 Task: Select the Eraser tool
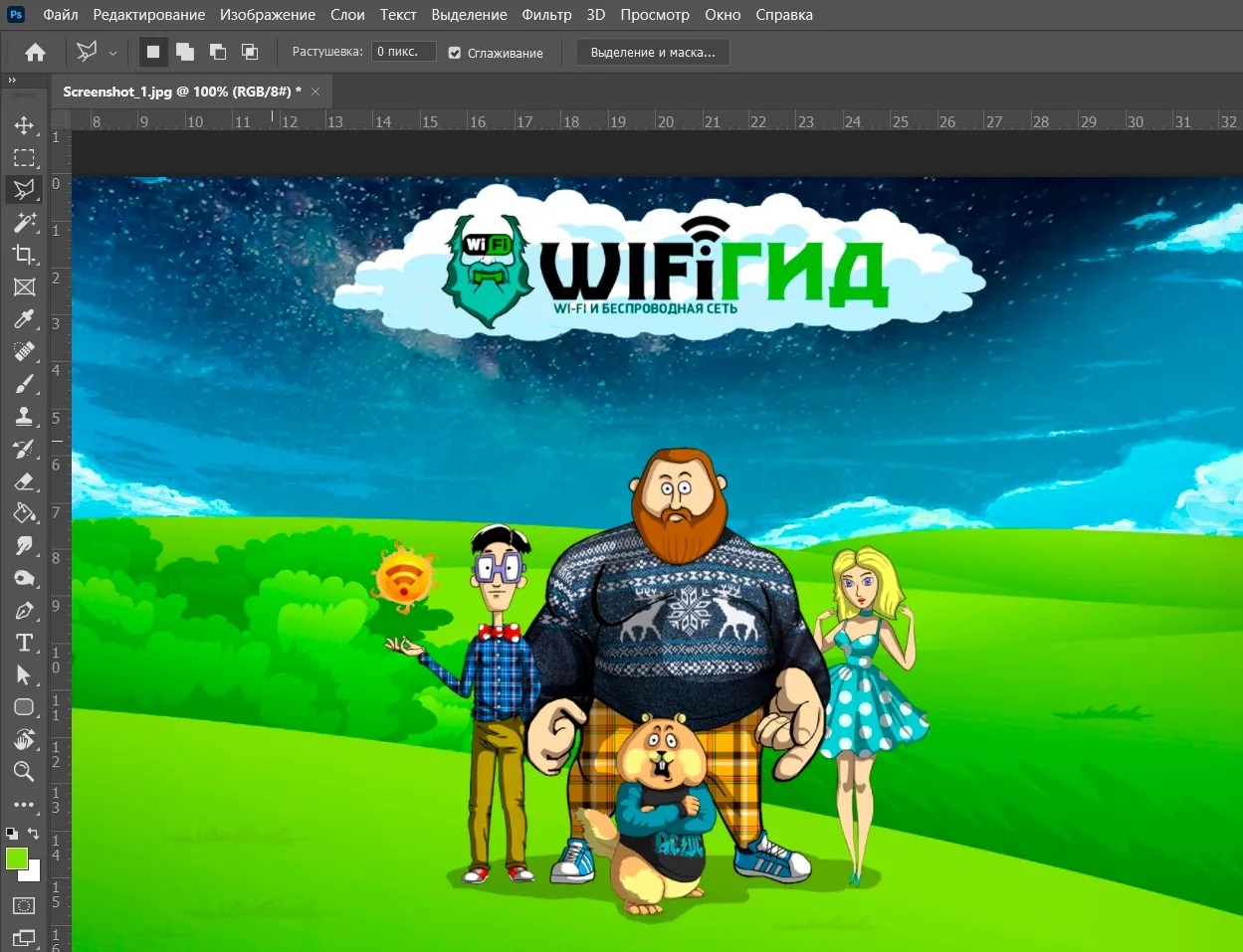24,481
